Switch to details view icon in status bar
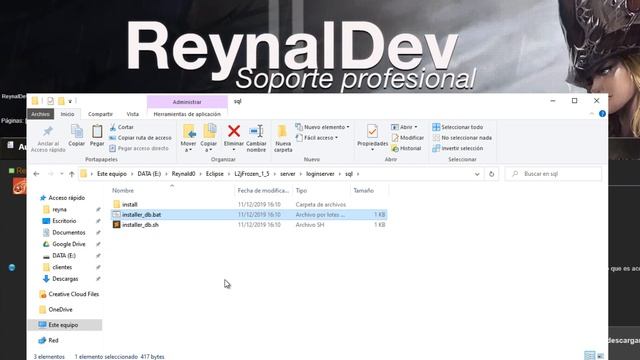 click(x=589, y=356)
